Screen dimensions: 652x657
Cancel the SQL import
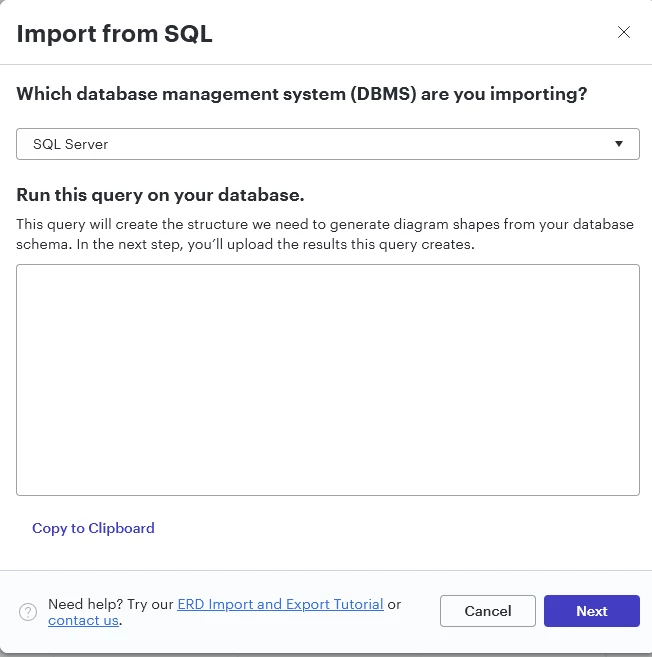[488, 611]
